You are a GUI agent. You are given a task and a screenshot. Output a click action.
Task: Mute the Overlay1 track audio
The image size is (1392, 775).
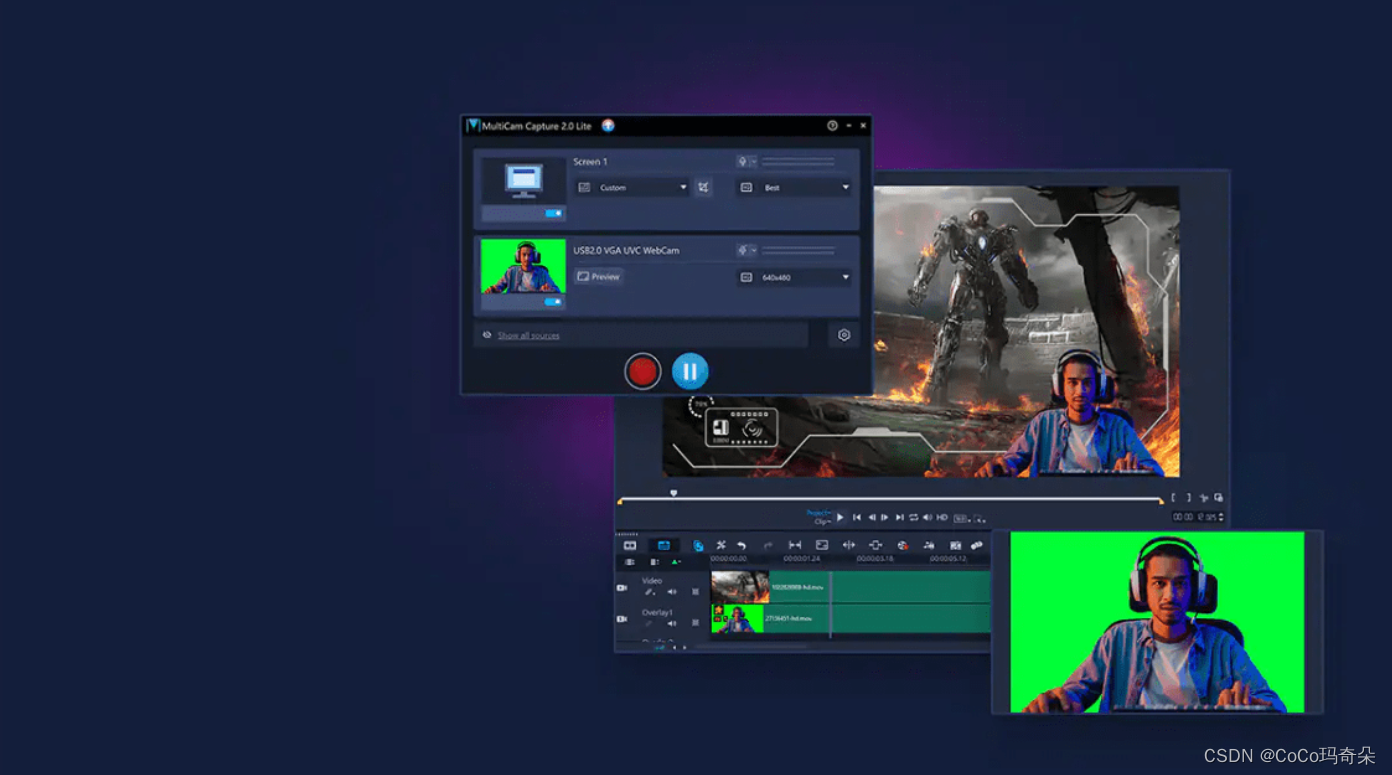click(x=672, y=623)
